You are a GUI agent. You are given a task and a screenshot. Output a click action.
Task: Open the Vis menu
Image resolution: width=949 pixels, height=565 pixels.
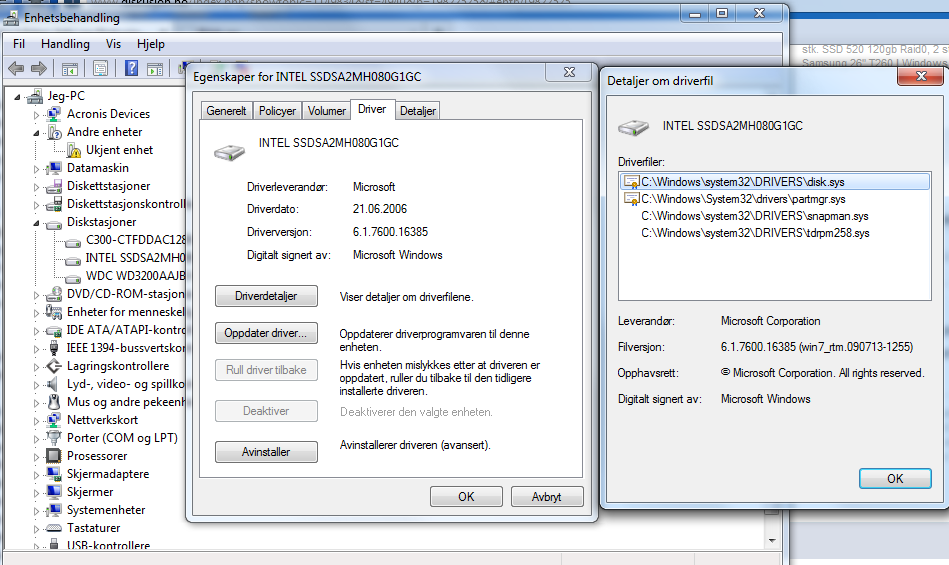click(x=113, y=44)
